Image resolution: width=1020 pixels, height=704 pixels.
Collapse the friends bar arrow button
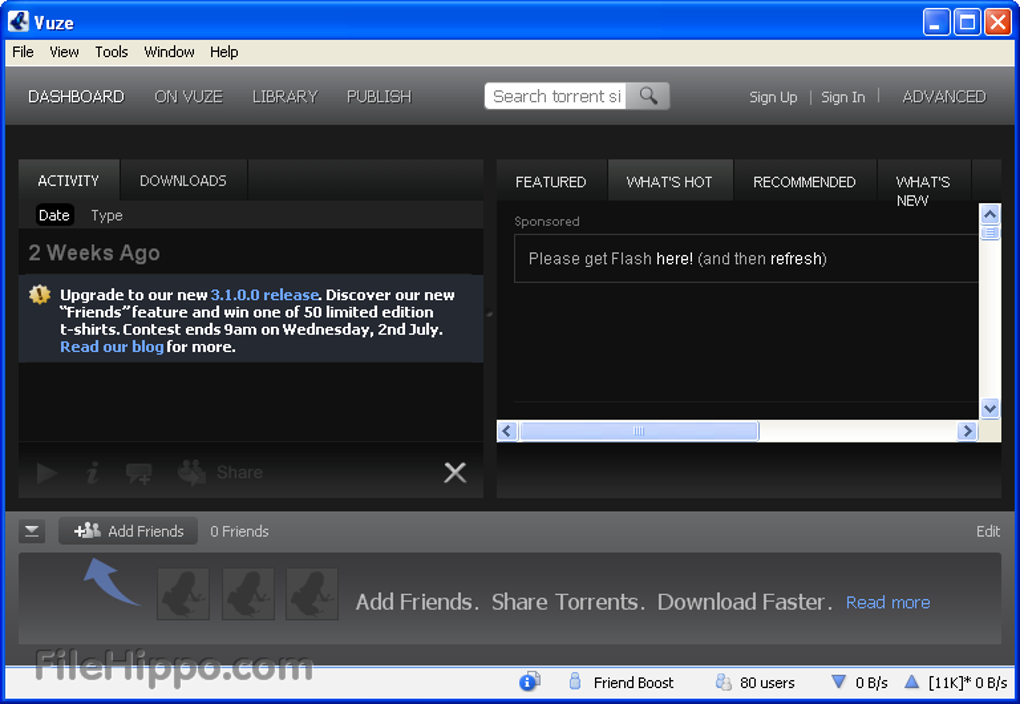tap(31, 532)
